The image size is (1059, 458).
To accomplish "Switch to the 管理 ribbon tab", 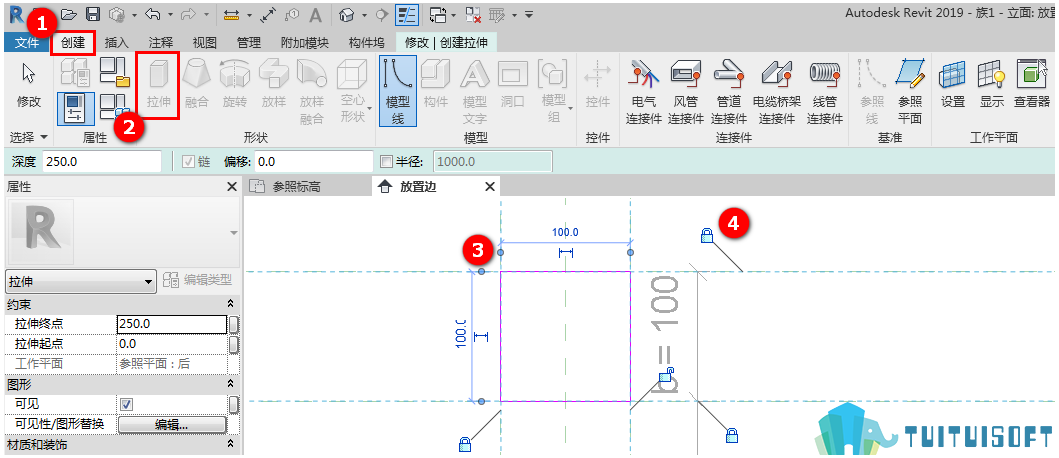I will pos(249,43).
